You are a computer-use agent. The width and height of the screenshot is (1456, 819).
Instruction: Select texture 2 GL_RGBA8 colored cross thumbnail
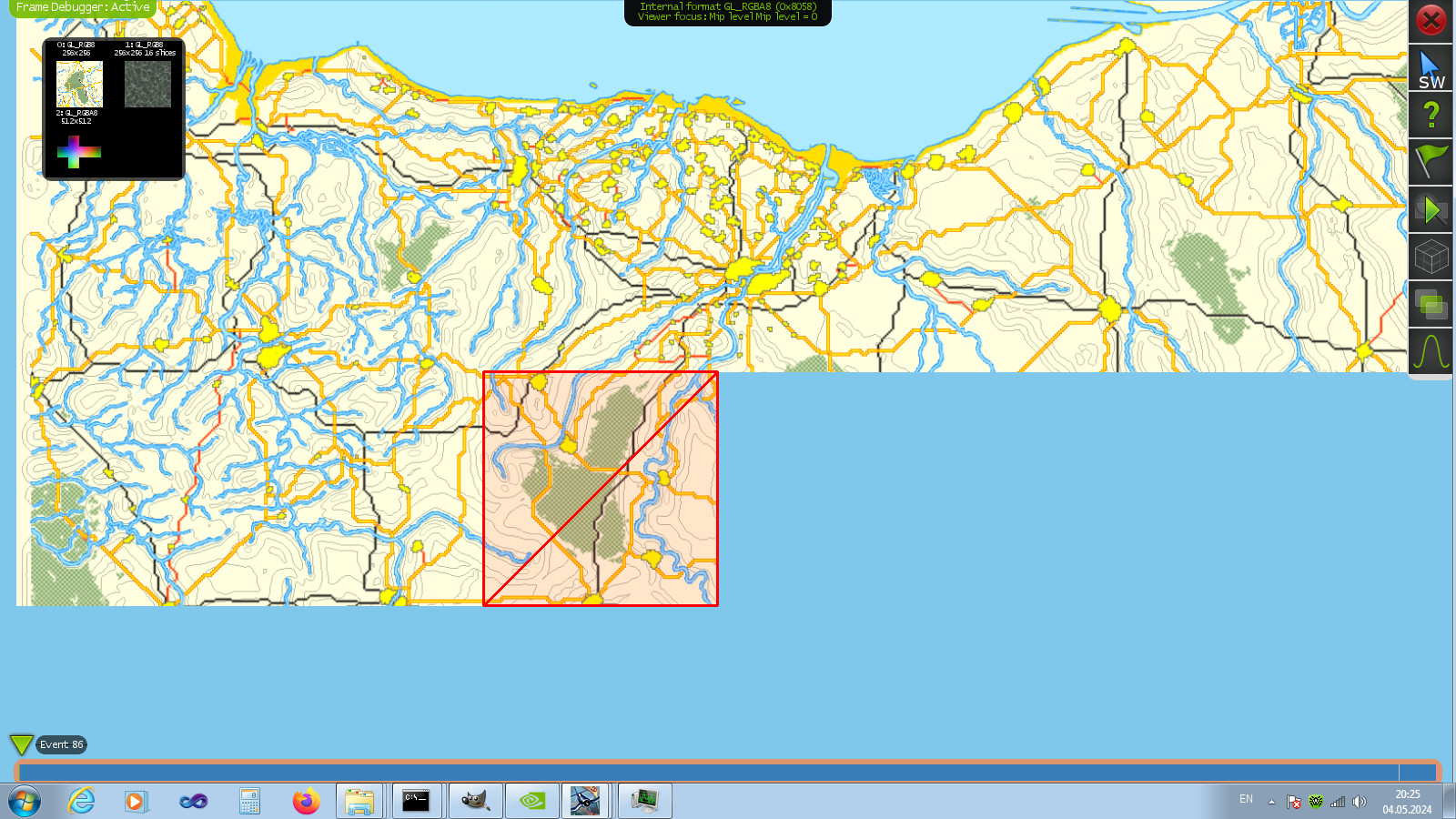click(78, 152)
